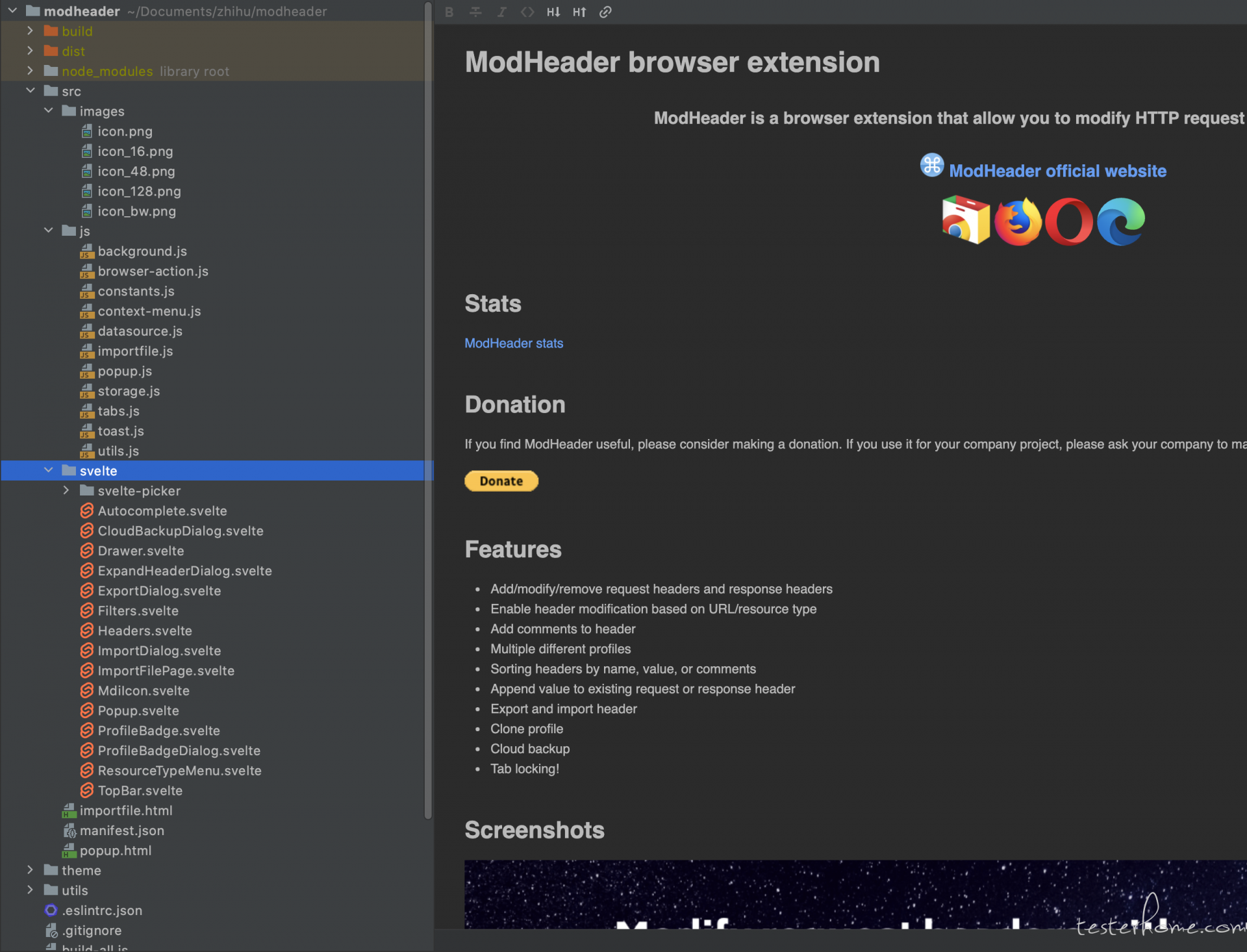Expand node_modules library root folder
The height and width of the screenshot is (952, 1247).
tap(30, 71)
